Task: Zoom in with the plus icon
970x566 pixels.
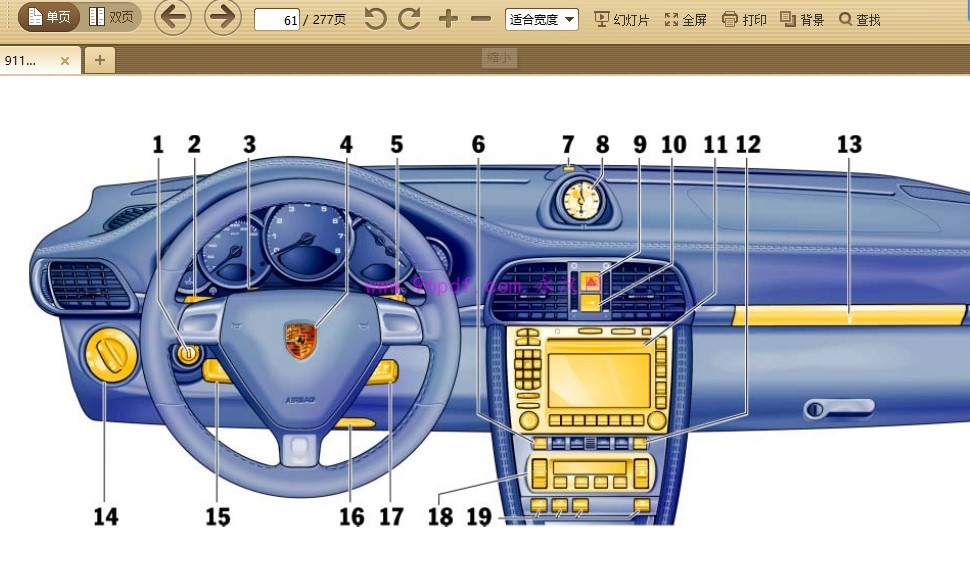Action: click(448, 19)
